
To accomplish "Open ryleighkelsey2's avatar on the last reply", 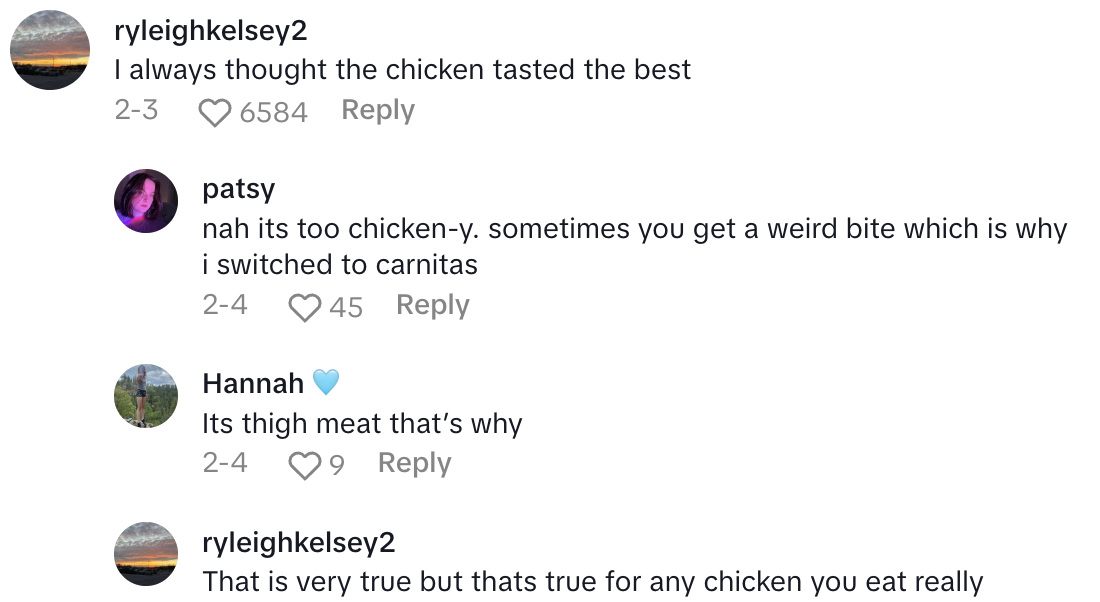I will click(x=146, y=554).
